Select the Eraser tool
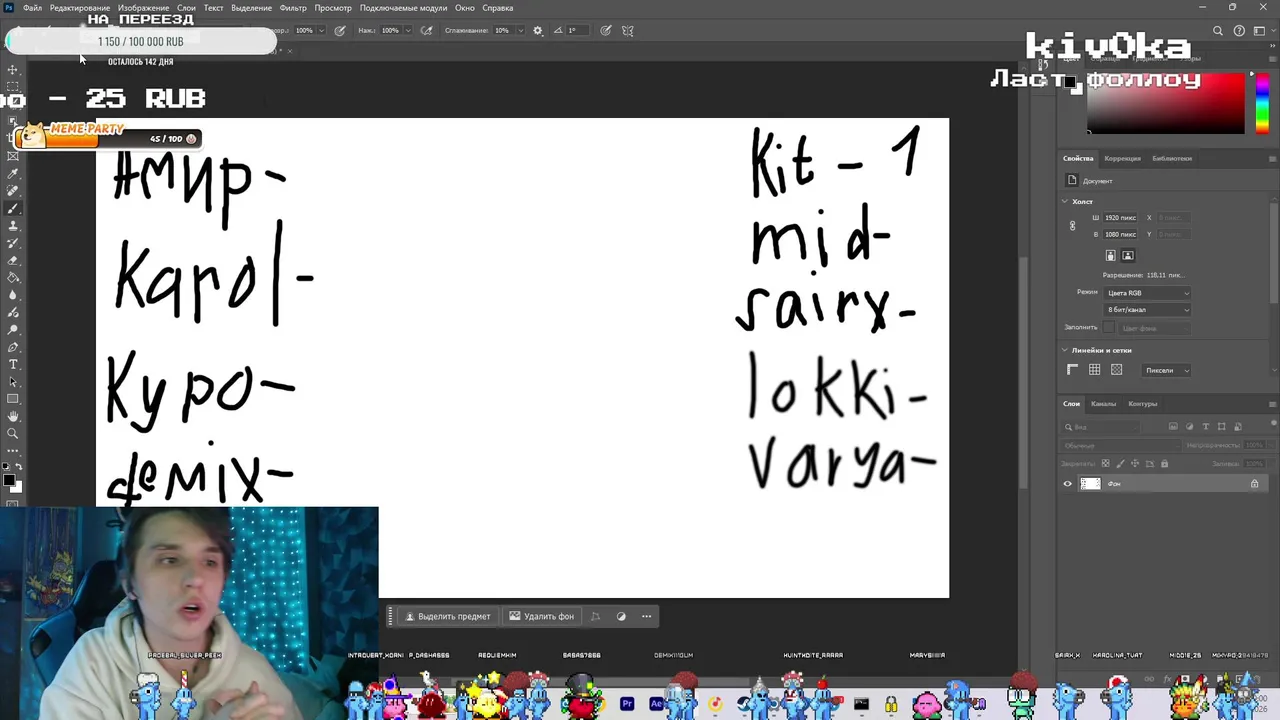 tap(13, 260)
